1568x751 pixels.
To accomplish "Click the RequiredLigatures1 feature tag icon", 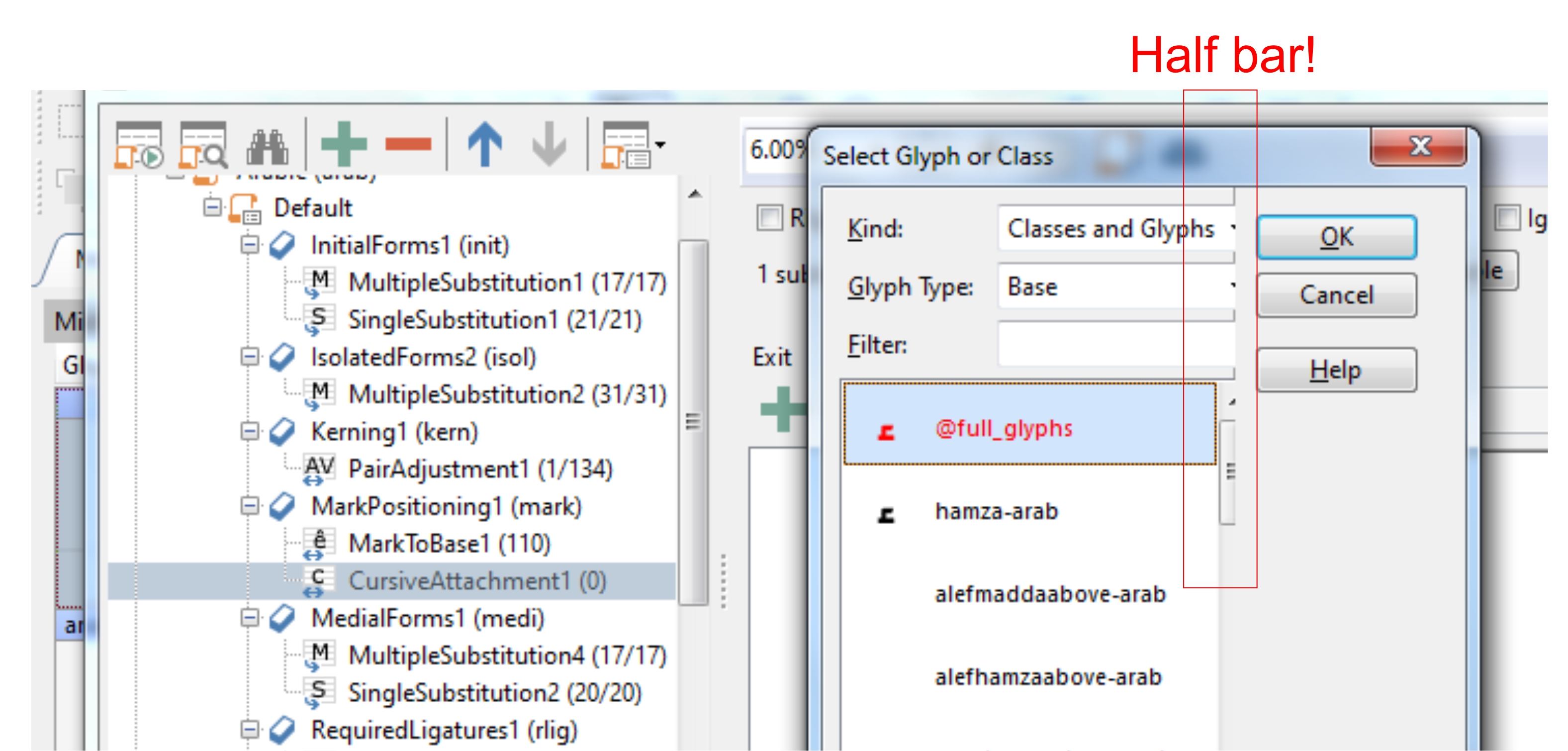I will click(282, 730).
